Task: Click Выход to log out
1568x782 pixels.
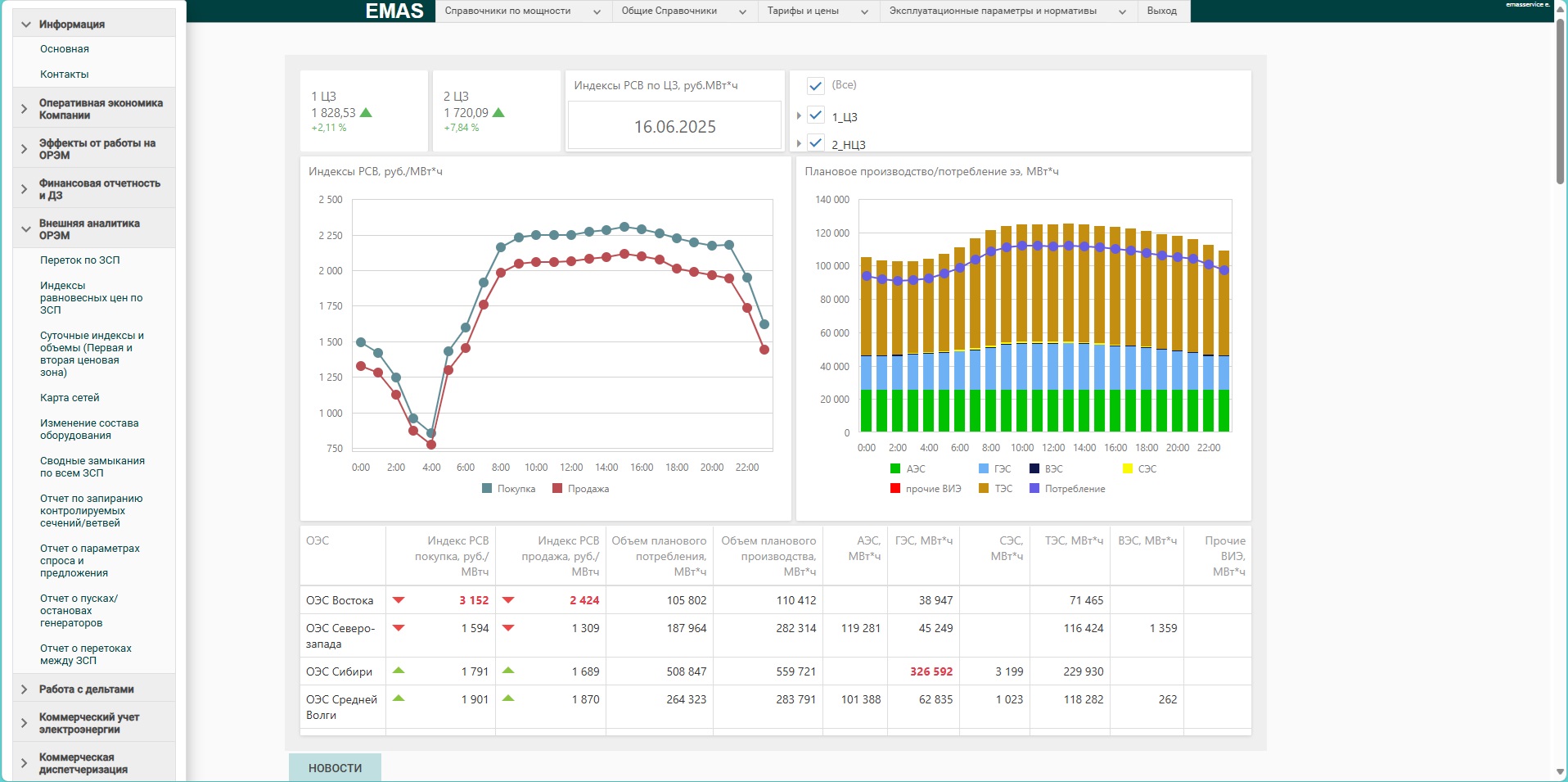Action: pos(1161,11)
